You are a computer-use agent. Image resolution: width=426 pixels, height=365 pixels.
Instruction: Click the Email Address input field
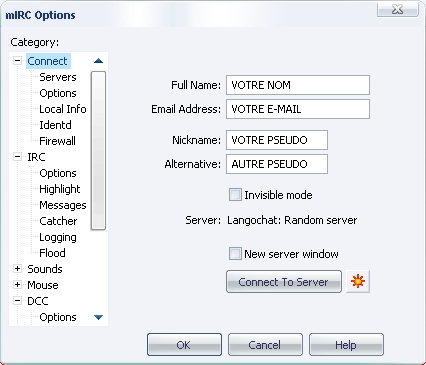coord(298,109)
